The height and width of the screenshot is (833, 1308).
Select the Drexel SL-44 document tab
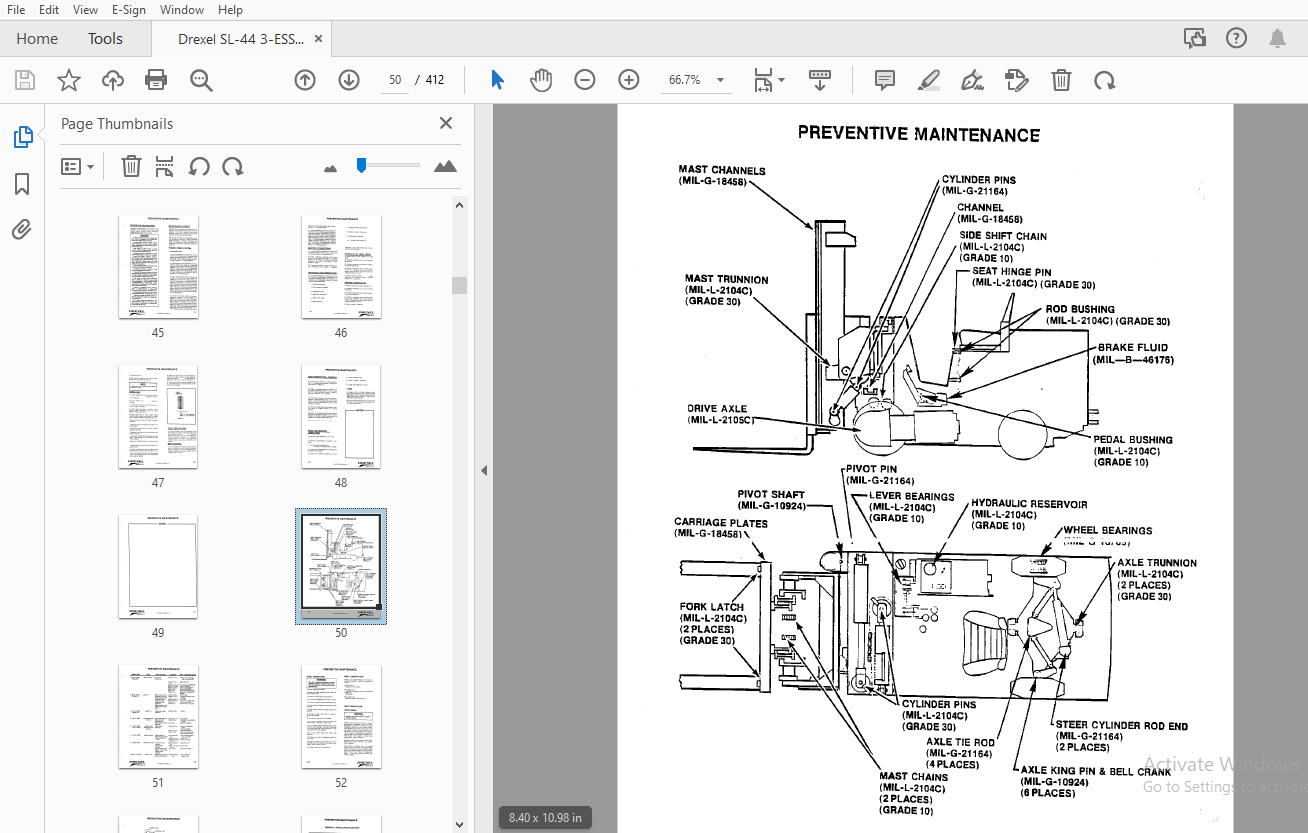pyautogui.click(x=240, y=39)
